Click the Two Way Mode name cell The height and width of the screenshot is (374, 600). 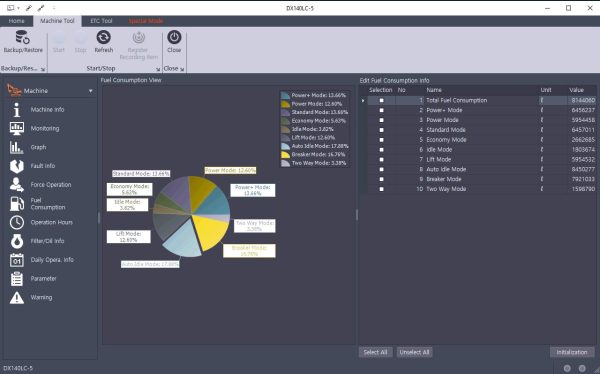click(446, 189)
